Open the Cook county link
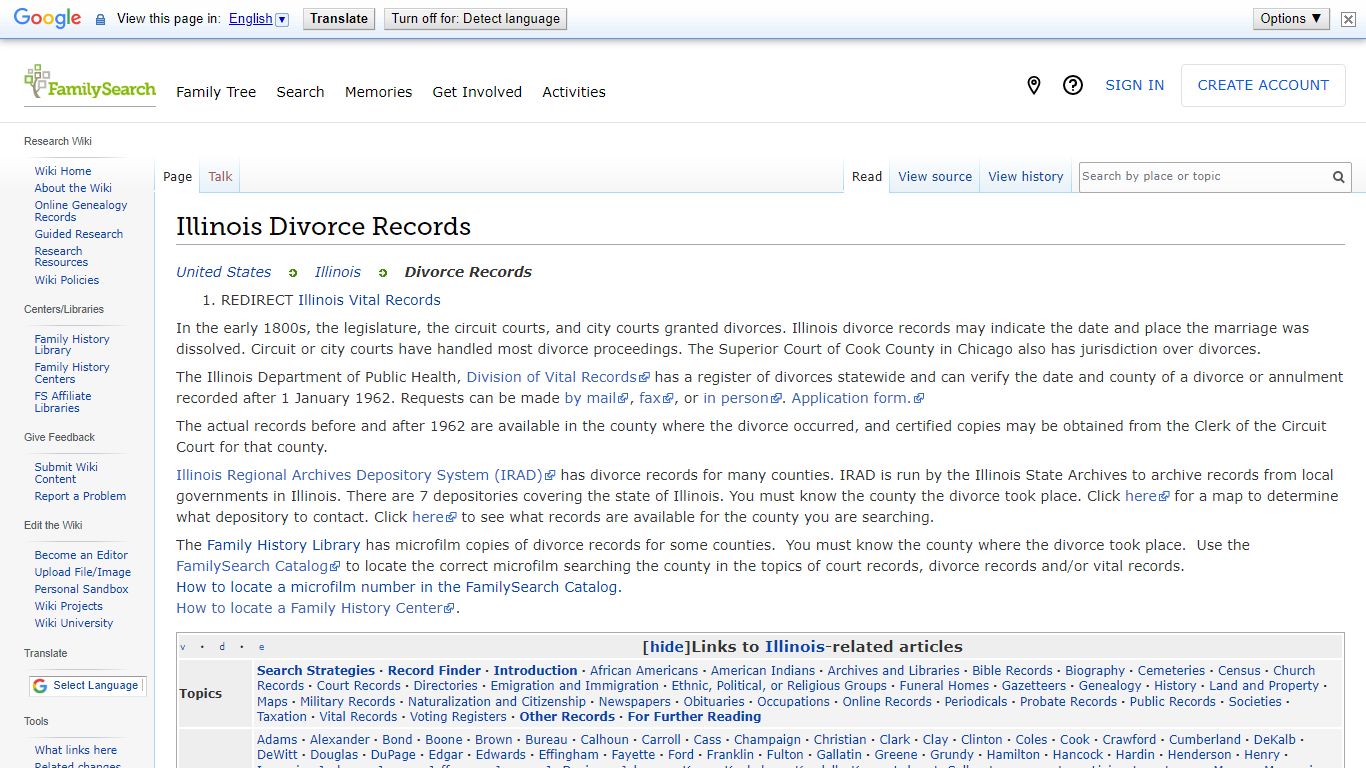Viewport: 1366px width, 768px height. 1075,740
